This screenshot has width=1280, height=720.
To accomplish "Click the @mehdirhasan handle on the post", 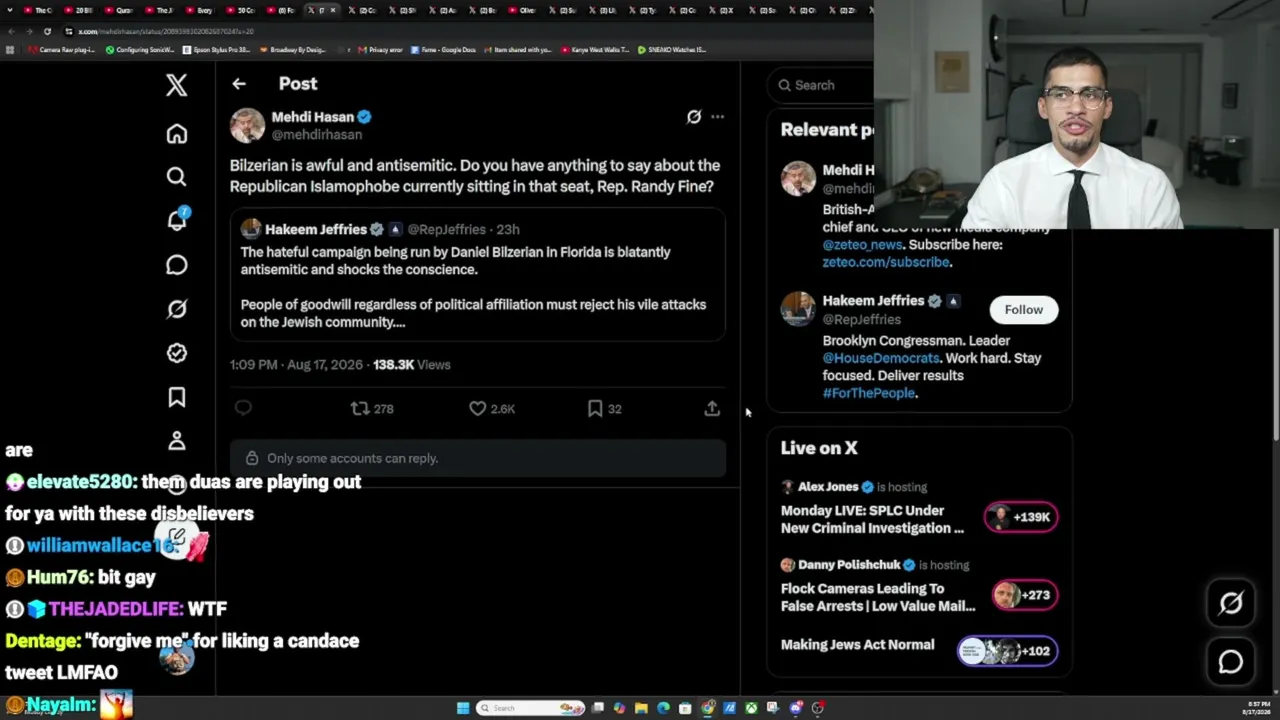I will [317, 135].
